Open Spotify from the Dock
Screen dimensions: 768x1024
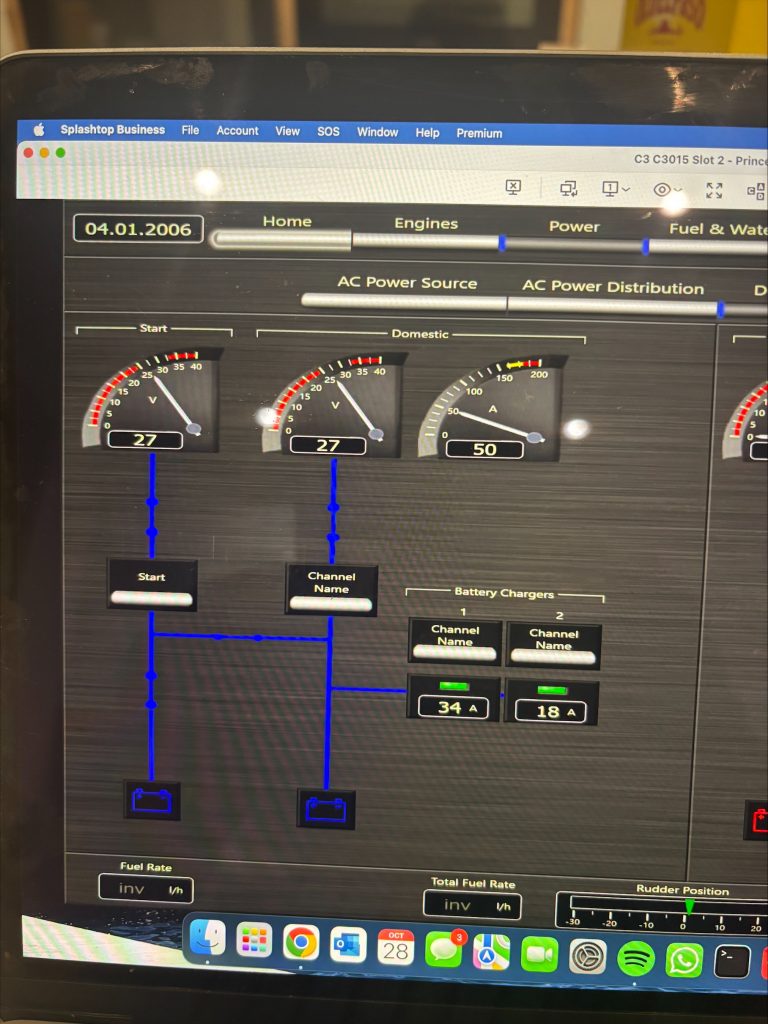pyautogui.click(x=636, y=958)
